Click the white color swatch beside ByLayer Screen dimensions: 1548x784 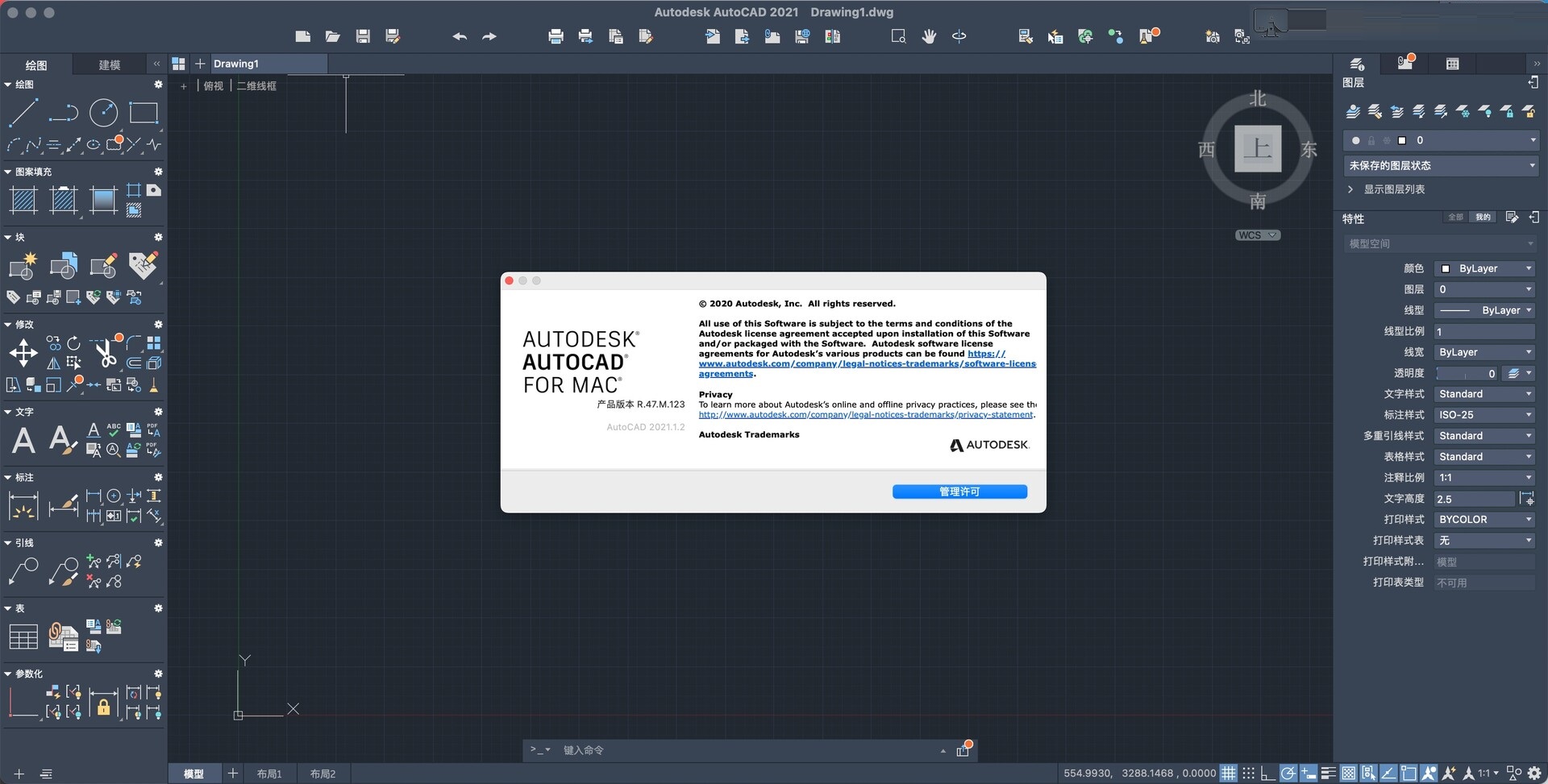pyautogui.click(x=1446, y=268)
